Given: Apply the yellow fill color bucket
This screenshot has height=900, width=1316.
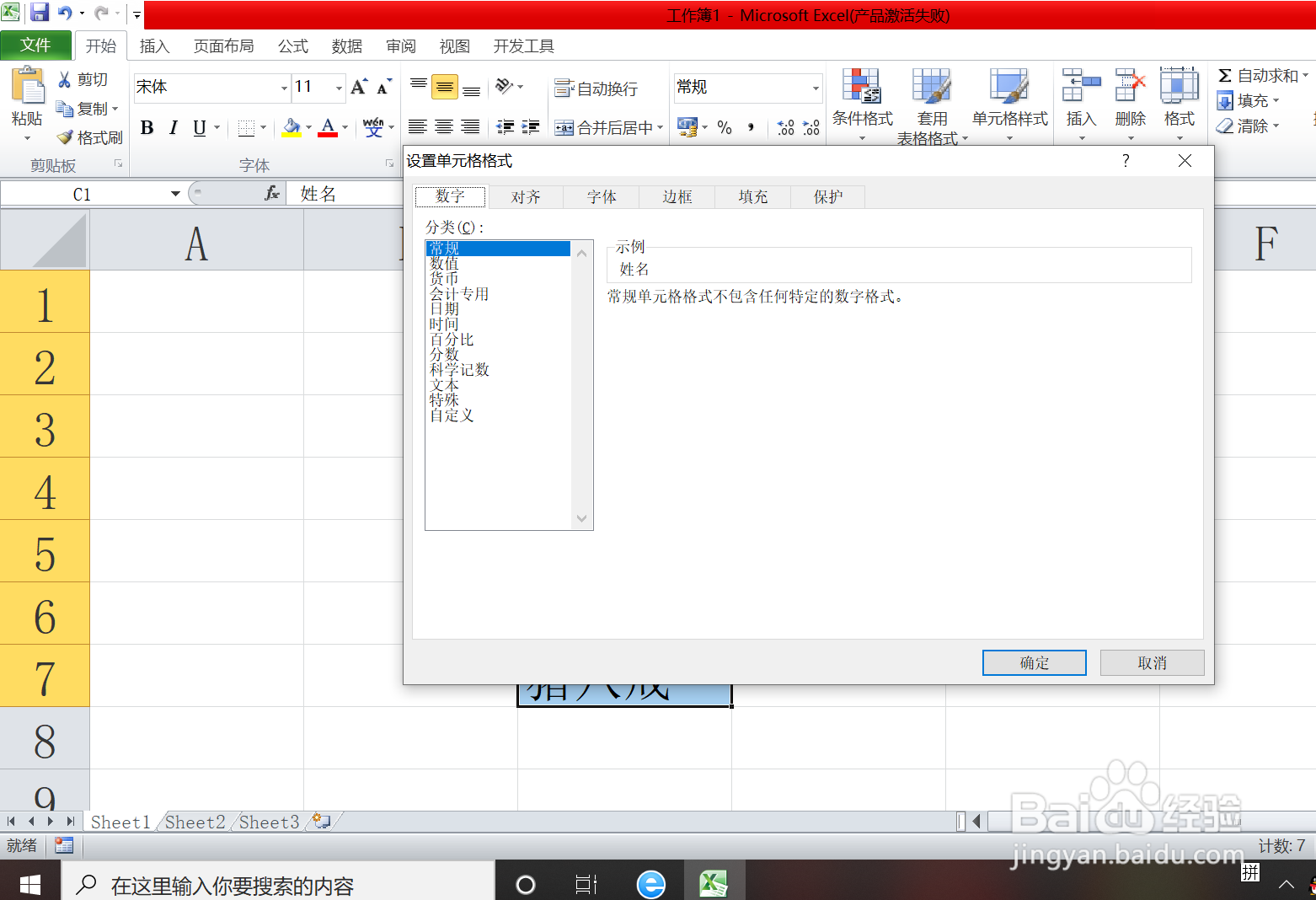Looking at the screenshot, I should pos(292,128).
